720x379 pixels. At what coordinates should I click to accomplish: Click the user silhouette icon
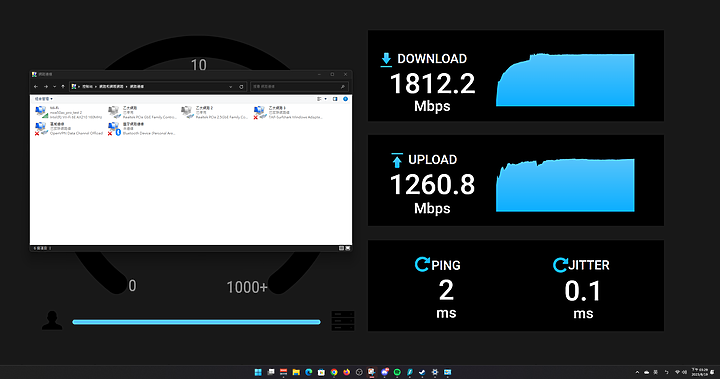point(52,320)
